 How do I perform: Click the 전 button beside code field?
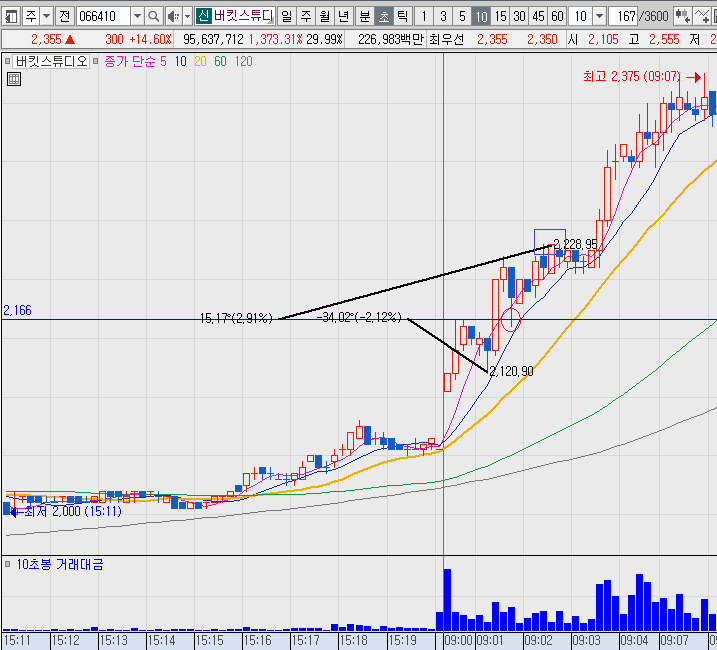click(x=64, y=17)
